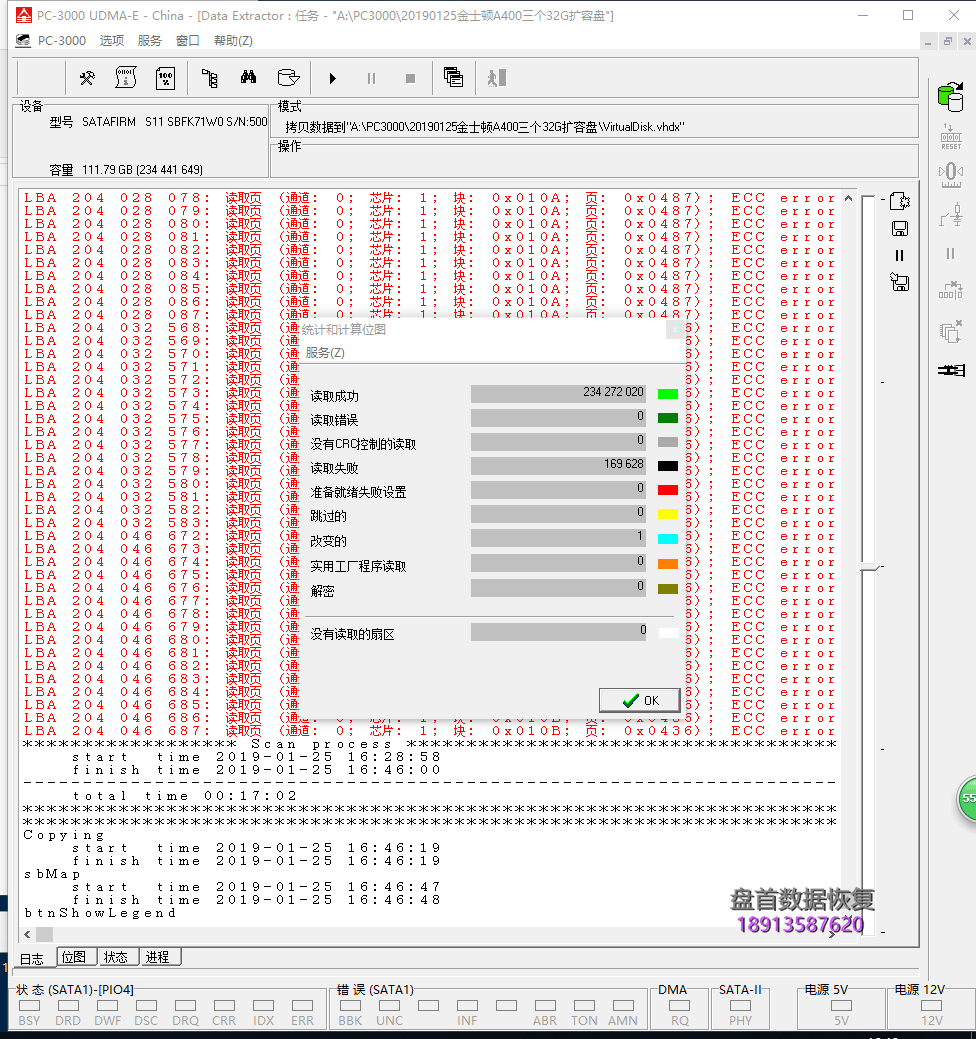This screenshot has width=976, height=1039.
Task: Open the 服务 menu in main menu bar
Action: 150,41
